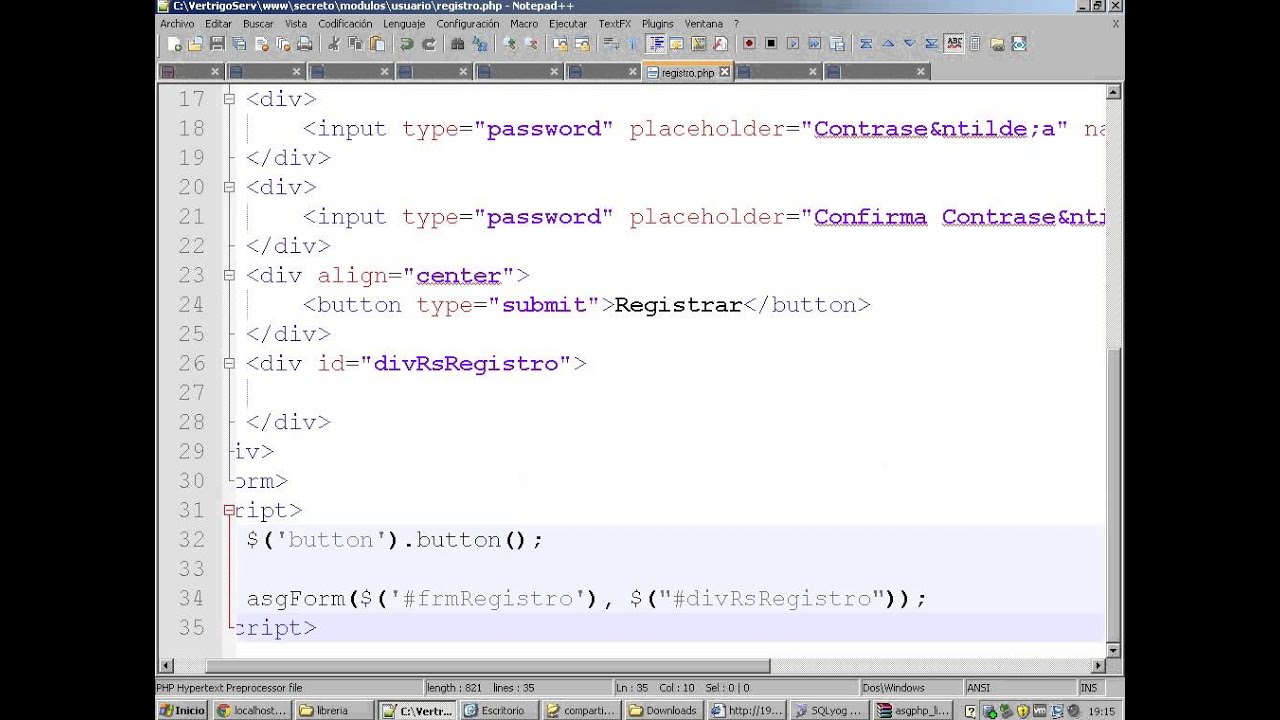Switch to Downloads in the taskbar

(663, 711)
